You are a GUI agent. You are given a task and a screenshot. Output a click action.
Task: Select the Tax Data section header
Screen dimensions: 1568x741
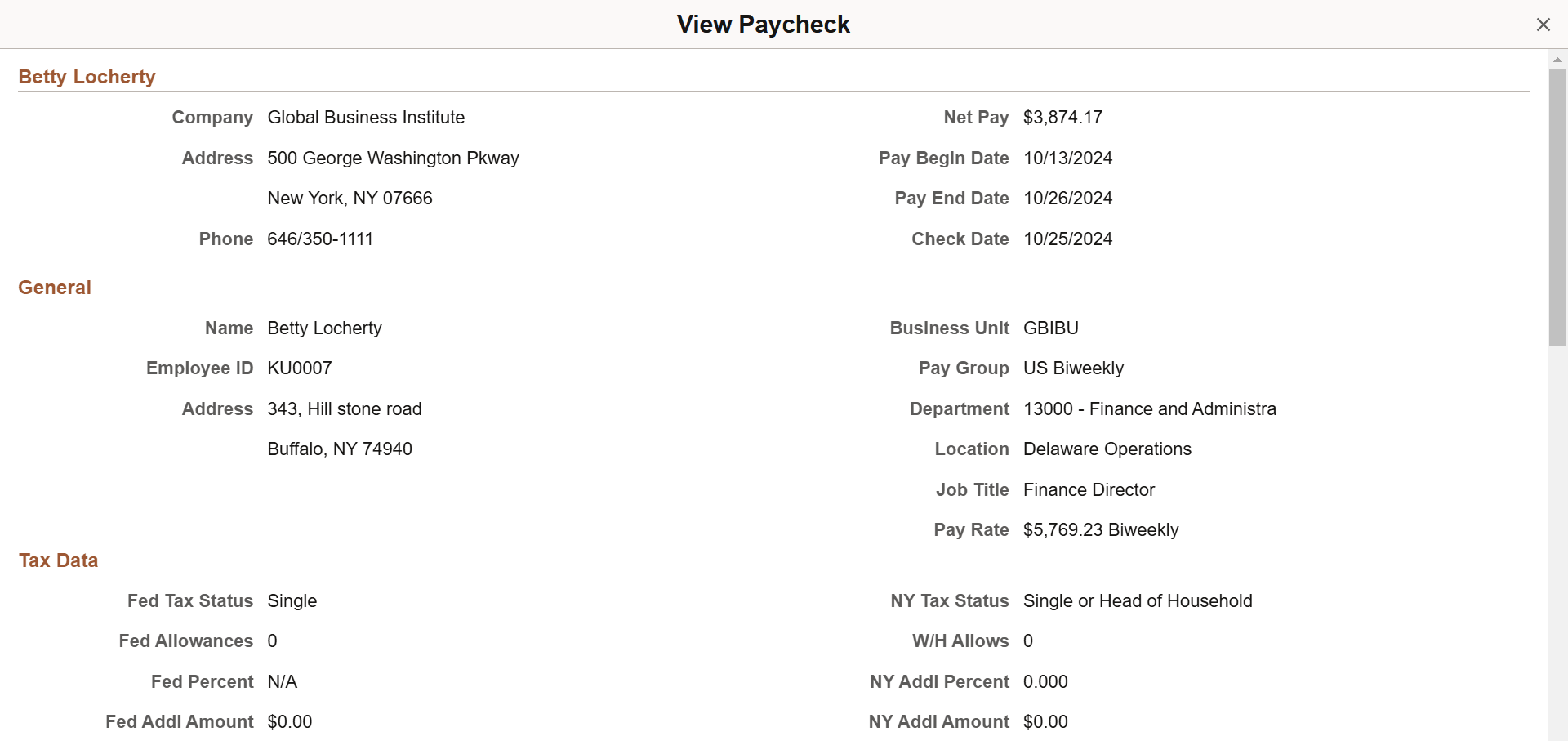pyautogui.click(x=58, y=560)
